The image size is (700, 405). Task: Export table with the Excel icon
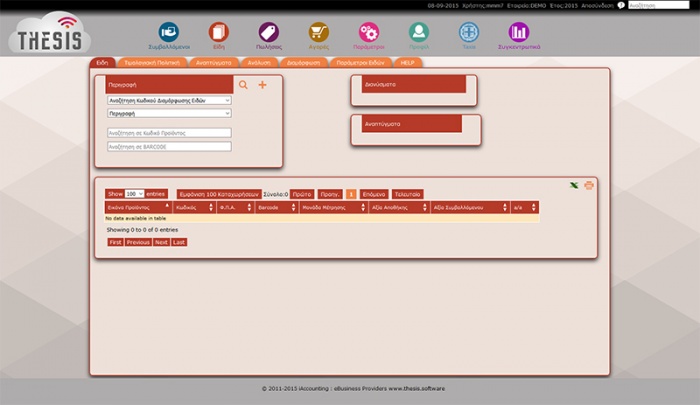pyautogui.click(x=574, y=185)
